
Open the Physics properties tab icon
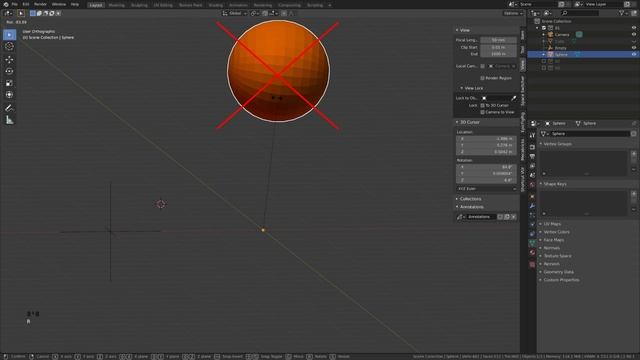coord(532,225)
